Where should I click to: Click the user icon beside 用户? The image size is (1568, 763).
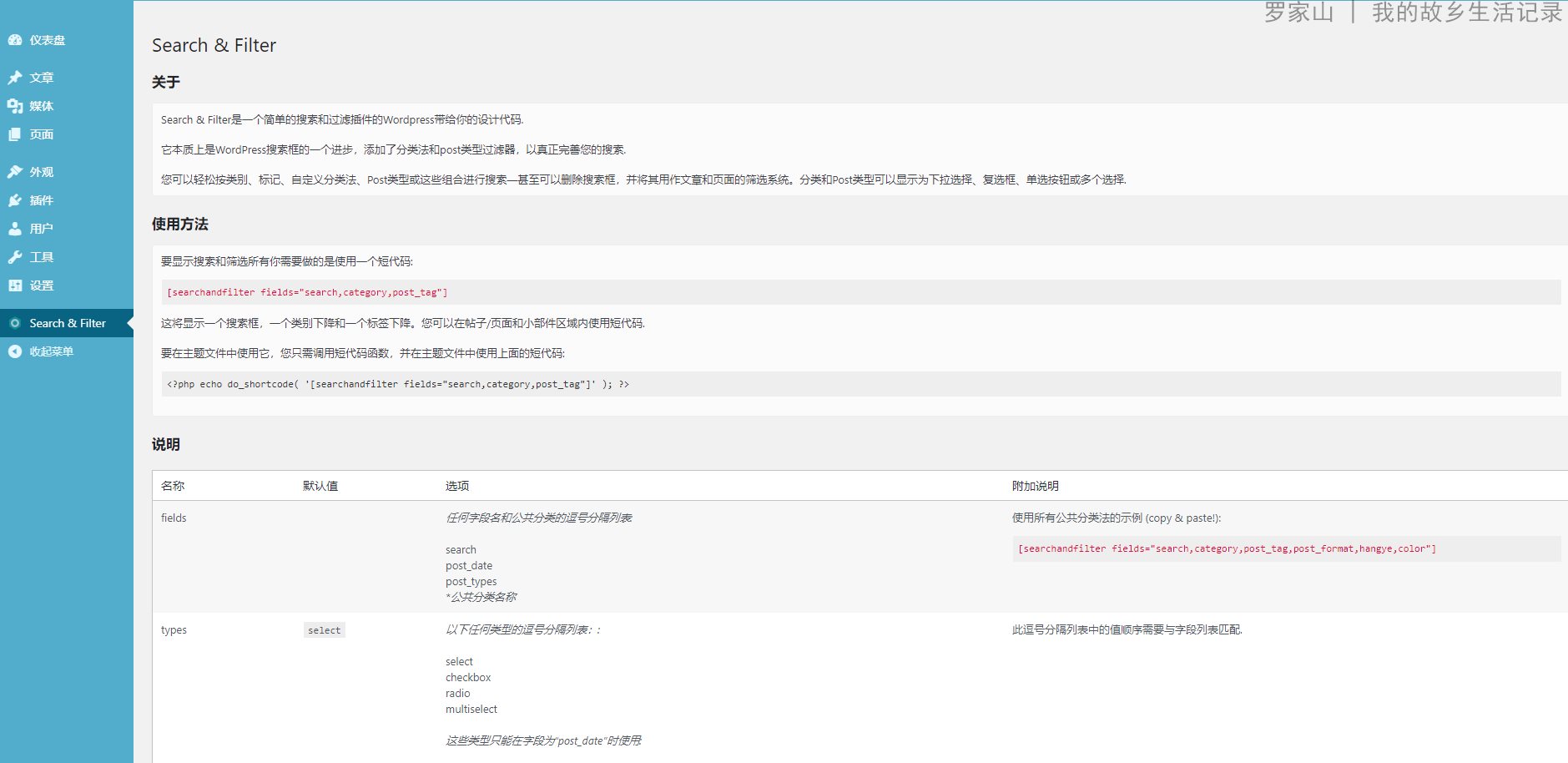(x=15, y=229)
